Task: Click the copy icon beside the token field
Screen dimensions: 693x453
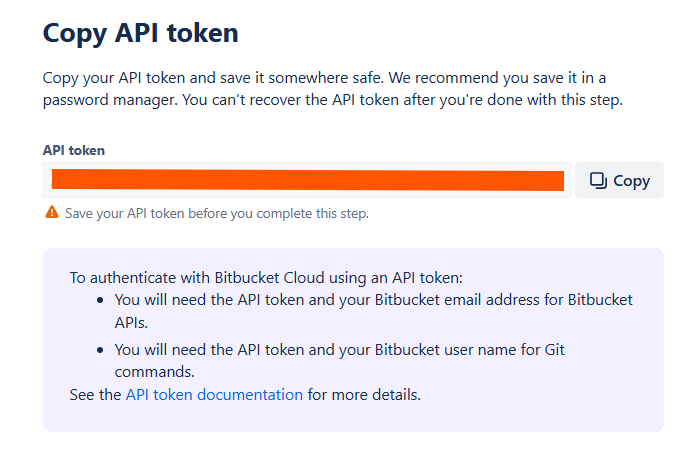Action: click(x=598, y=181)
